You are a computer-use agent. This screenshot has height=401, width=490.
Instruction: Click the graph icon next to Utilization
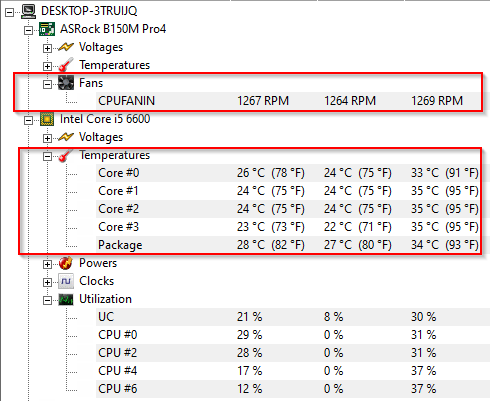pos(66,299)
